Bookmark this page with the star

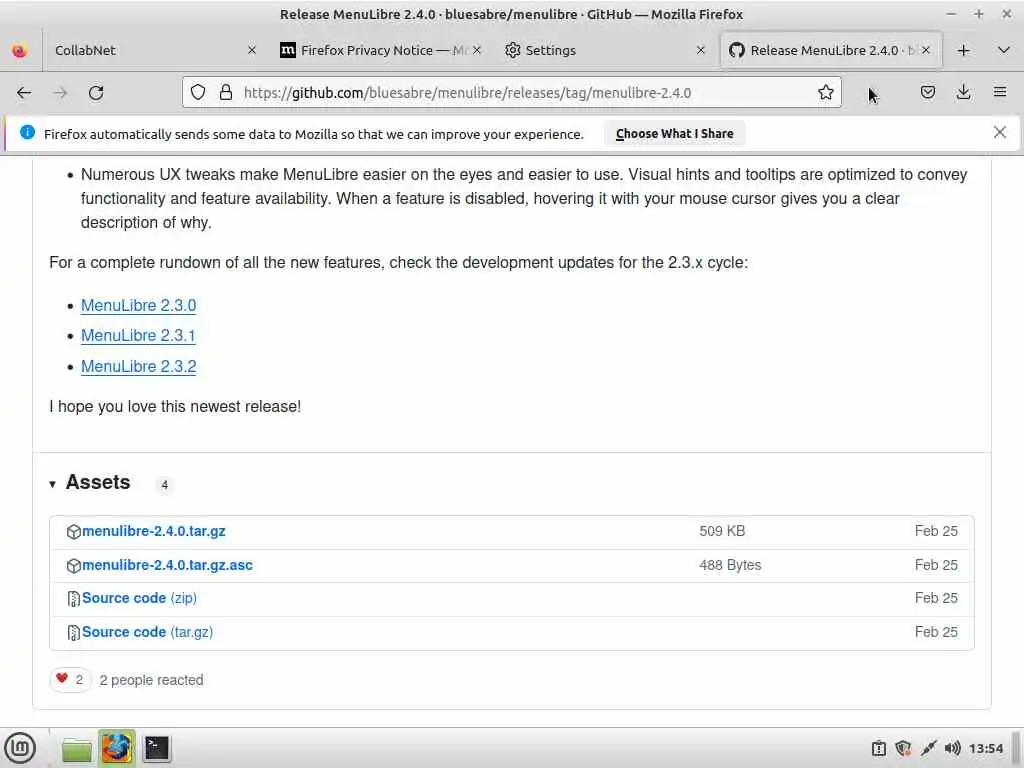pyautogui.click(x=825, y=93)
